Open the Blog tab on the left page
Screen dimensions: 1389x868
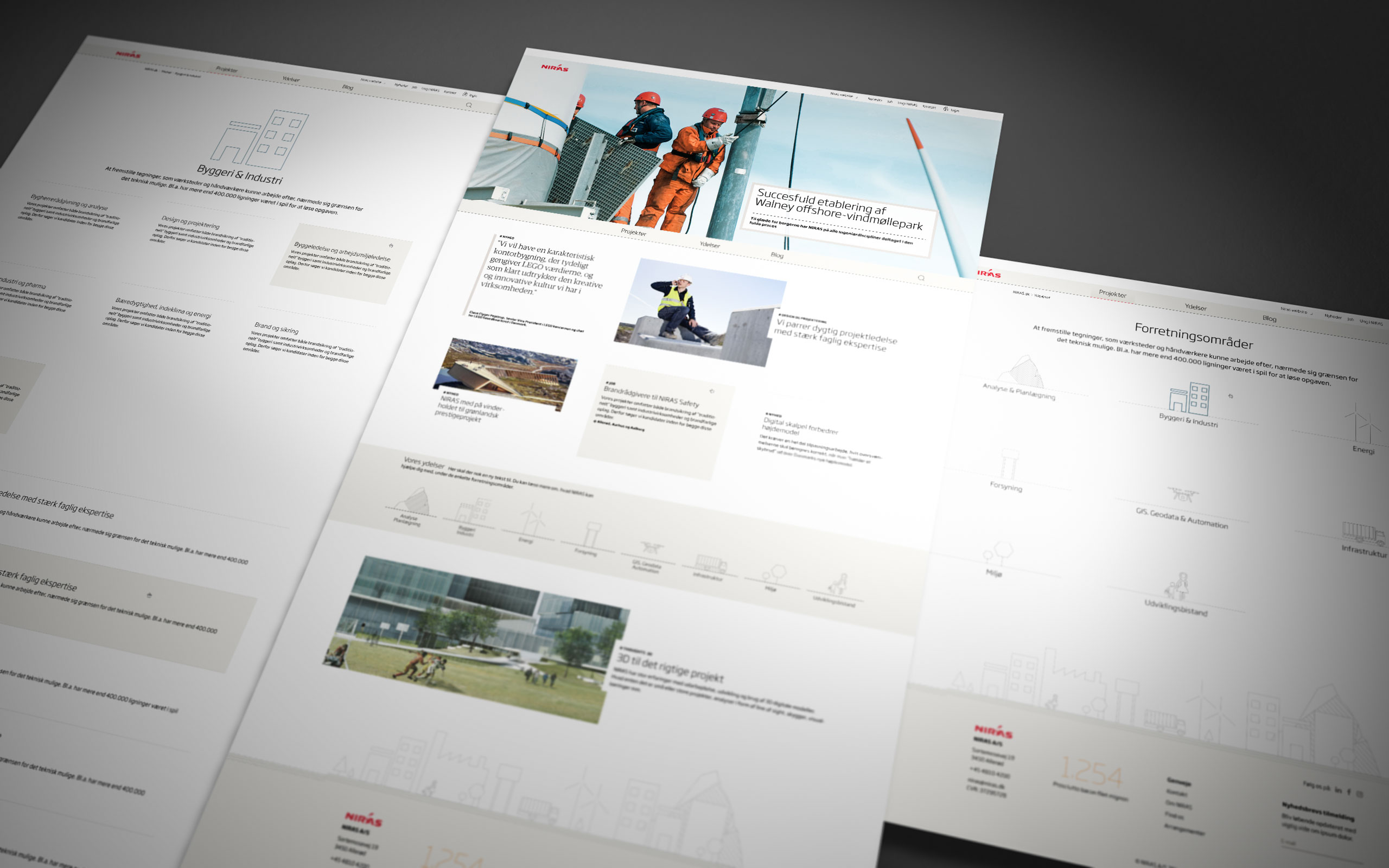click(347, 87)
